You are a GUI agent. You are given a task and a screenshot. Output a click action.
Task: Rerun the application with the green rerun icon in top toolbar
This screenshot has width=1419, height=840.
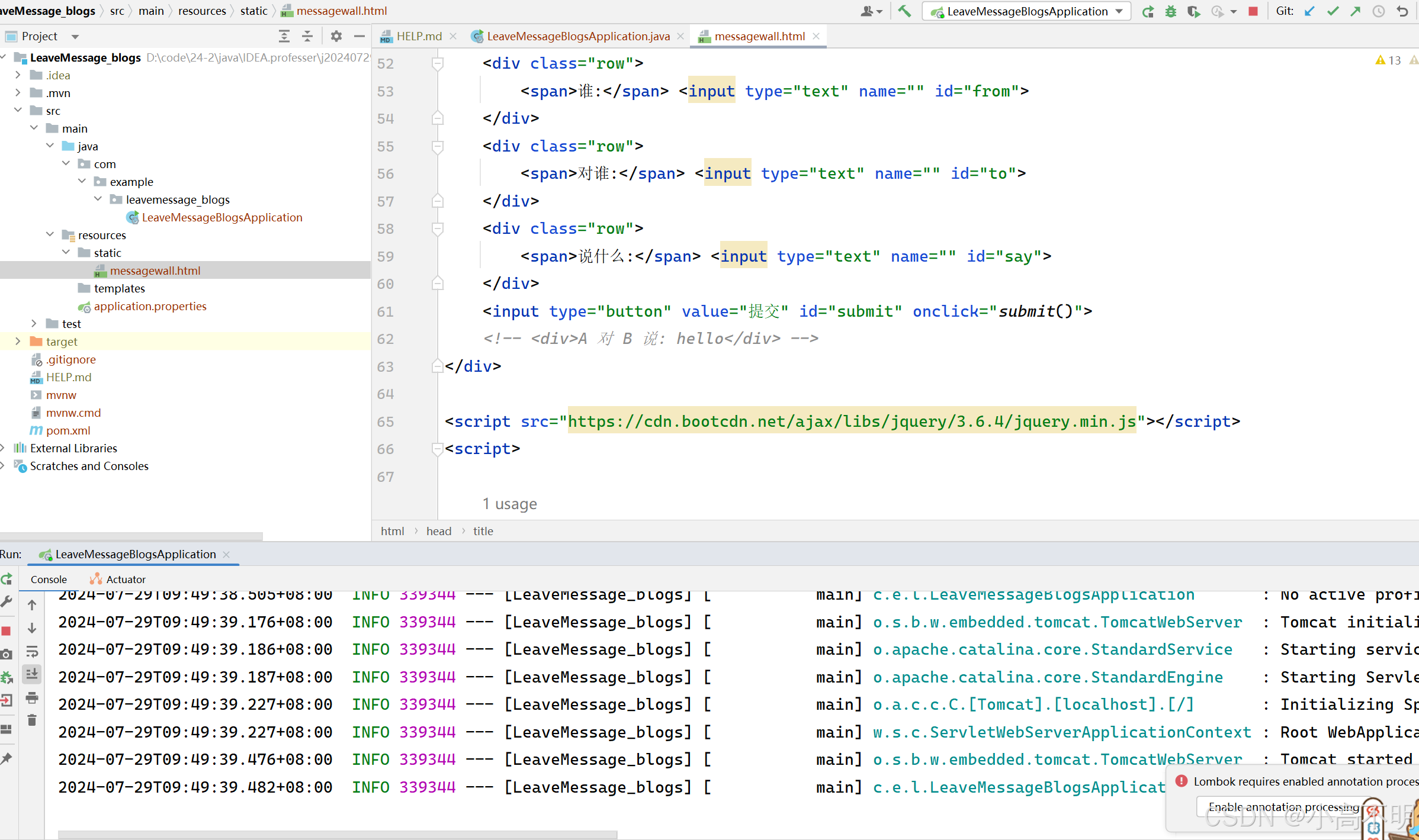click(1148, 11)
